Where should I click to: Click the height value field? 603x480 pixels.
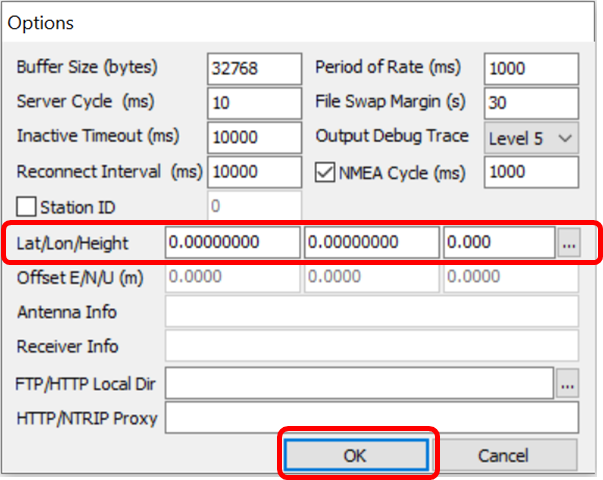tap(498, 242)
